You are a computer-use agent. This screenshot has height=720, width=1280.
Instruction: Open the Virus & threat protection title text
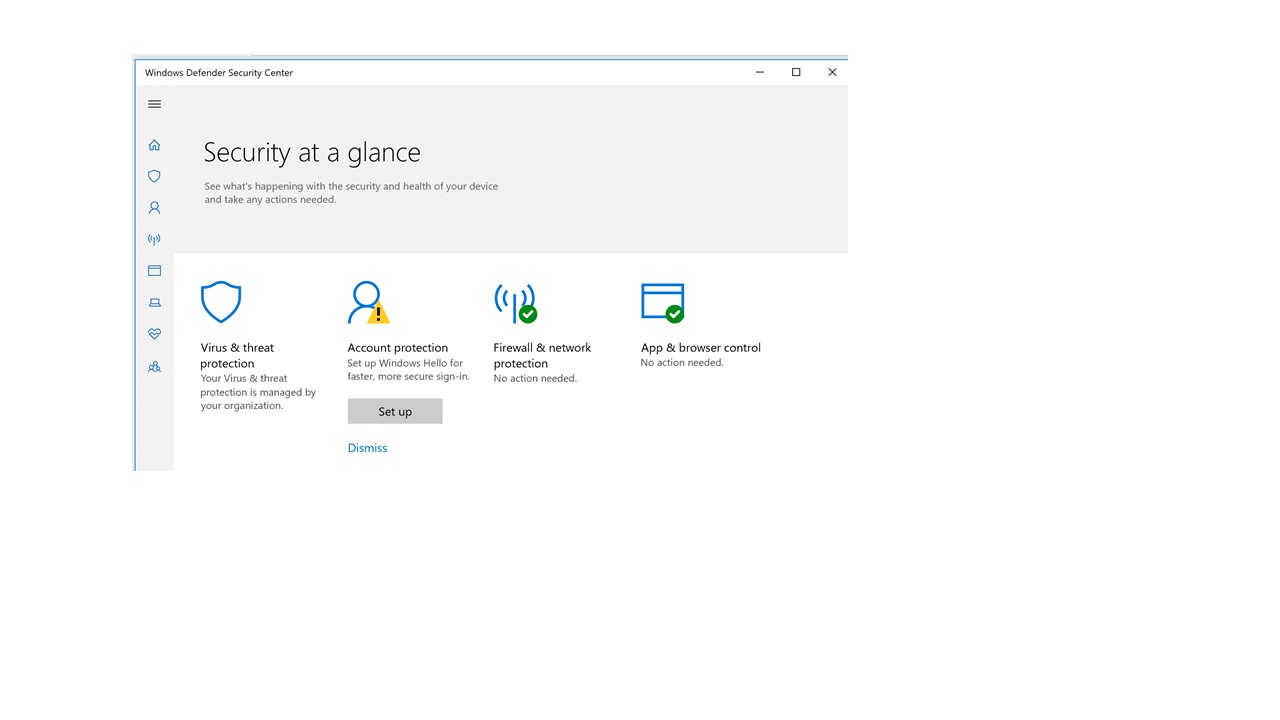coord(237,356)
